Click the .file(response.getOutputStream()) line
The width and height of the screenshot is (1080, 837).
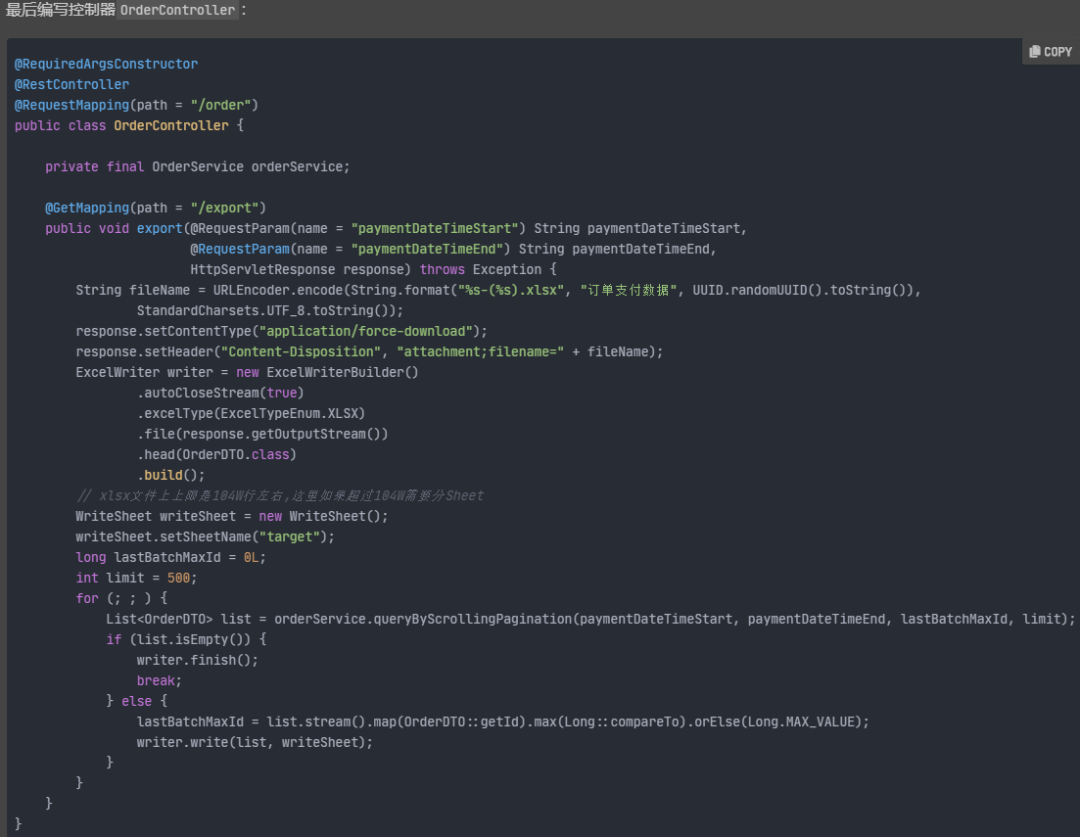pos(262,435)
